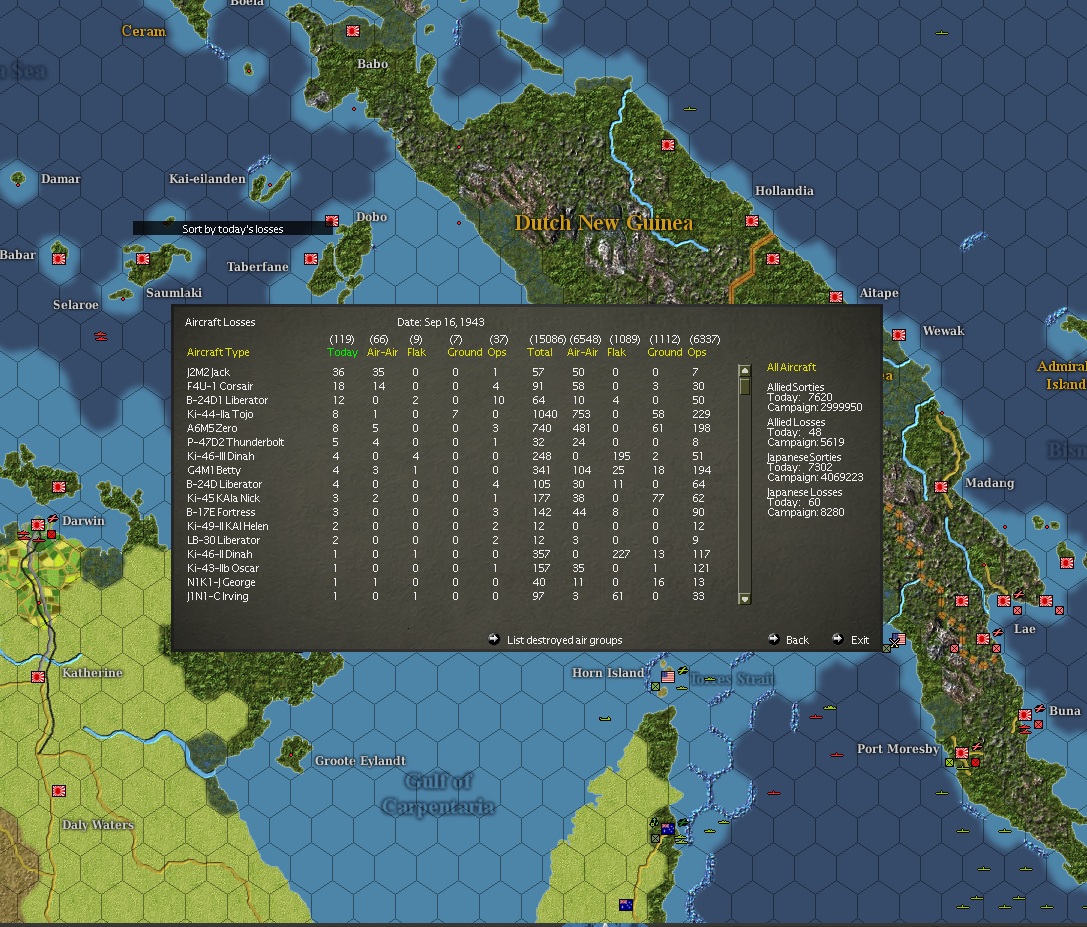Viewport: 1087px width, 927px height.
Task: Select the Japanese base flag at Dobo
Action: point(332,221)
